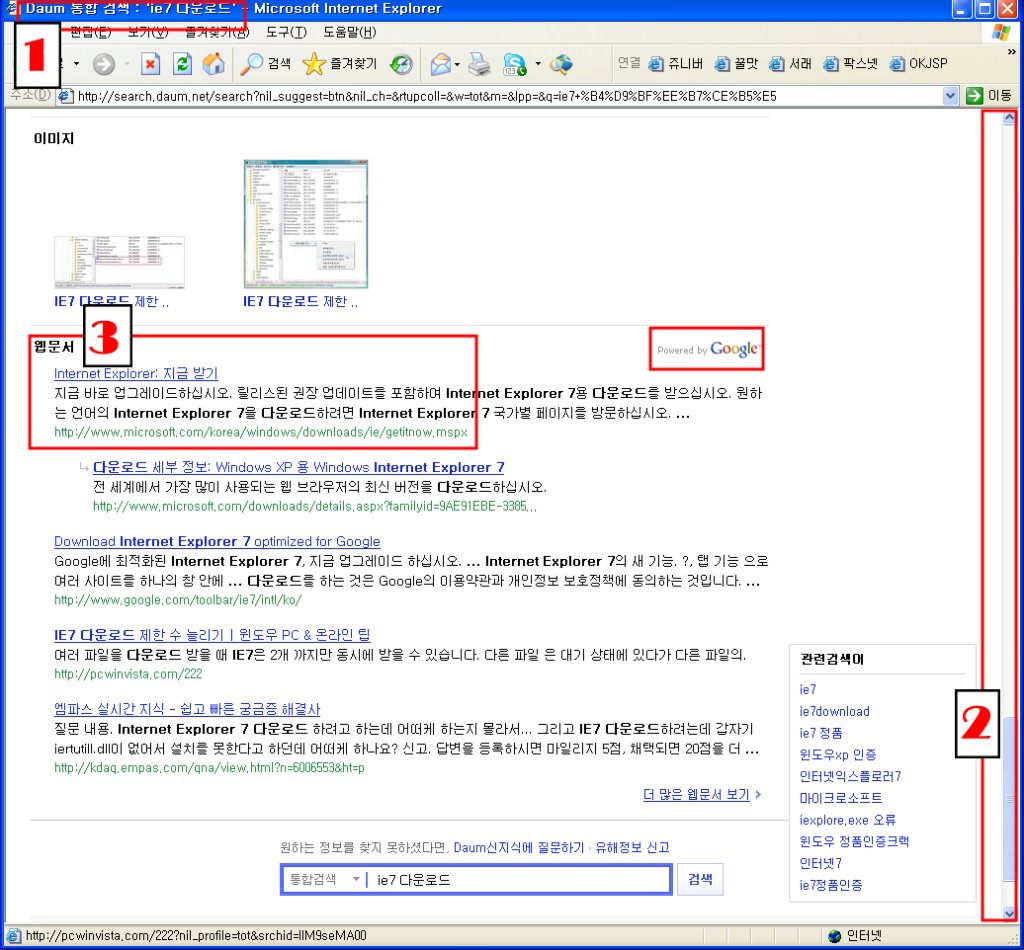Screen dimensions: 1024x950
Task: Click the green 이동 Go button
Action: [989, 96]
